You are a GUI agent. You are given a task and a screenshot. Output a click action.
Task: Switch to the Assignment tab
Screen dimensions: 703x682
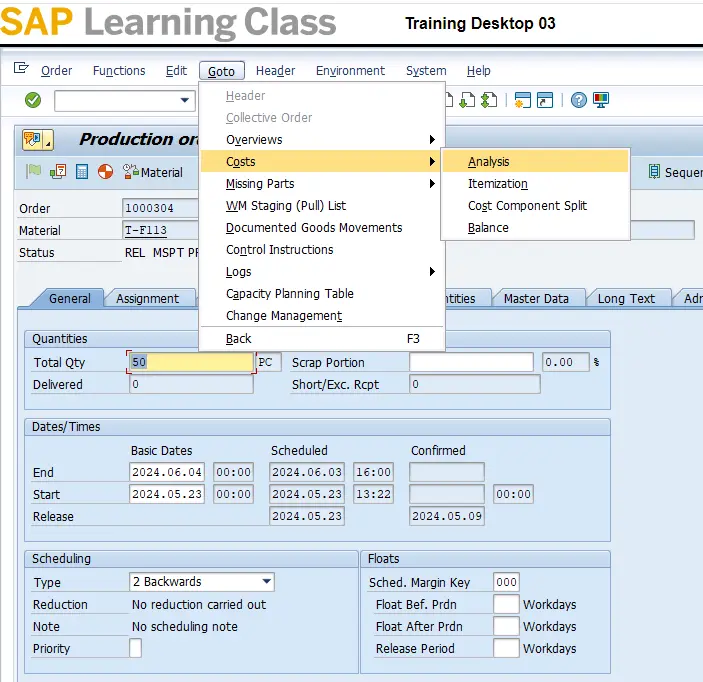pos(147,298)
